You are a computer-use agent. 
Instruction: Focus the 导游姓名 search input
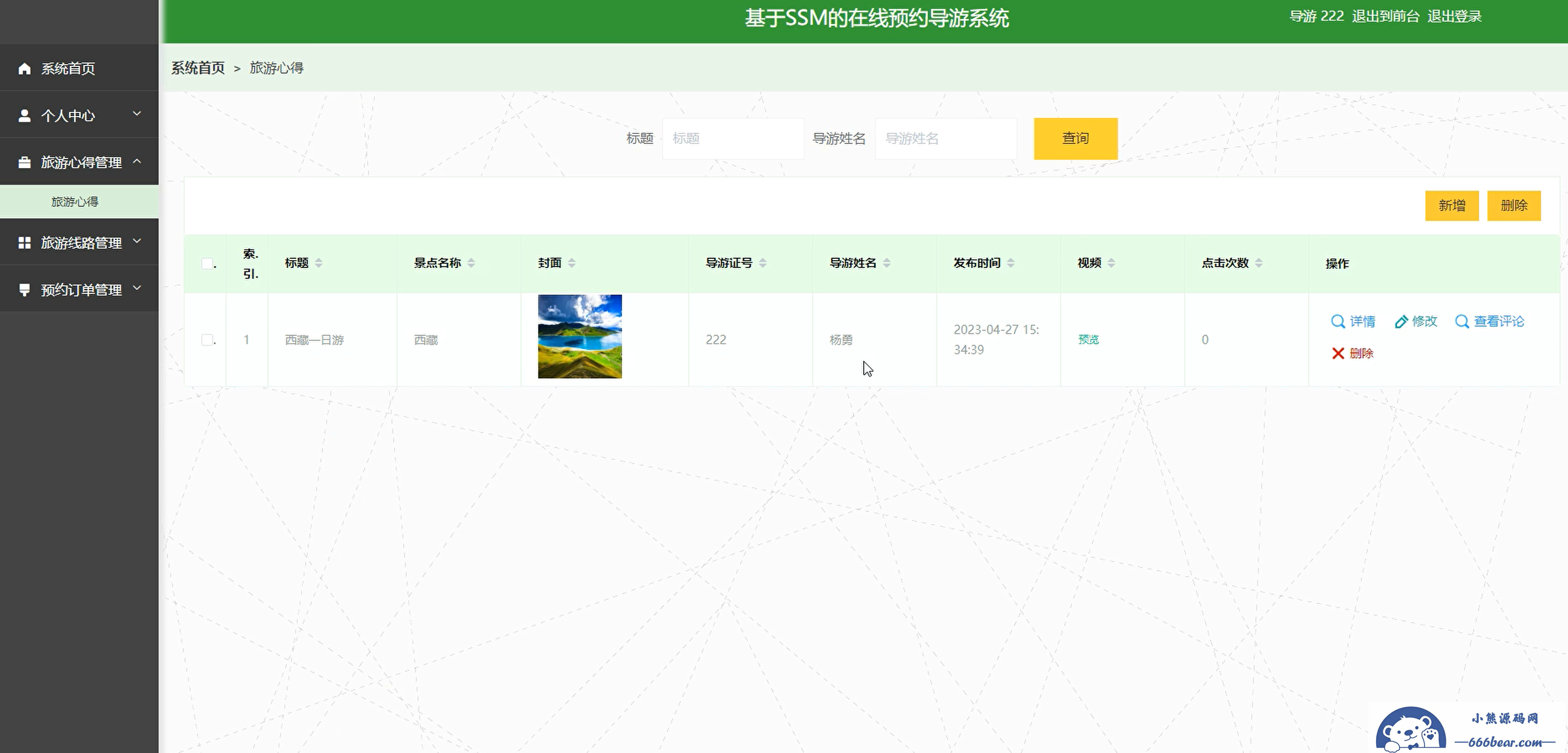pyautogui.click(x=946, y=139)
